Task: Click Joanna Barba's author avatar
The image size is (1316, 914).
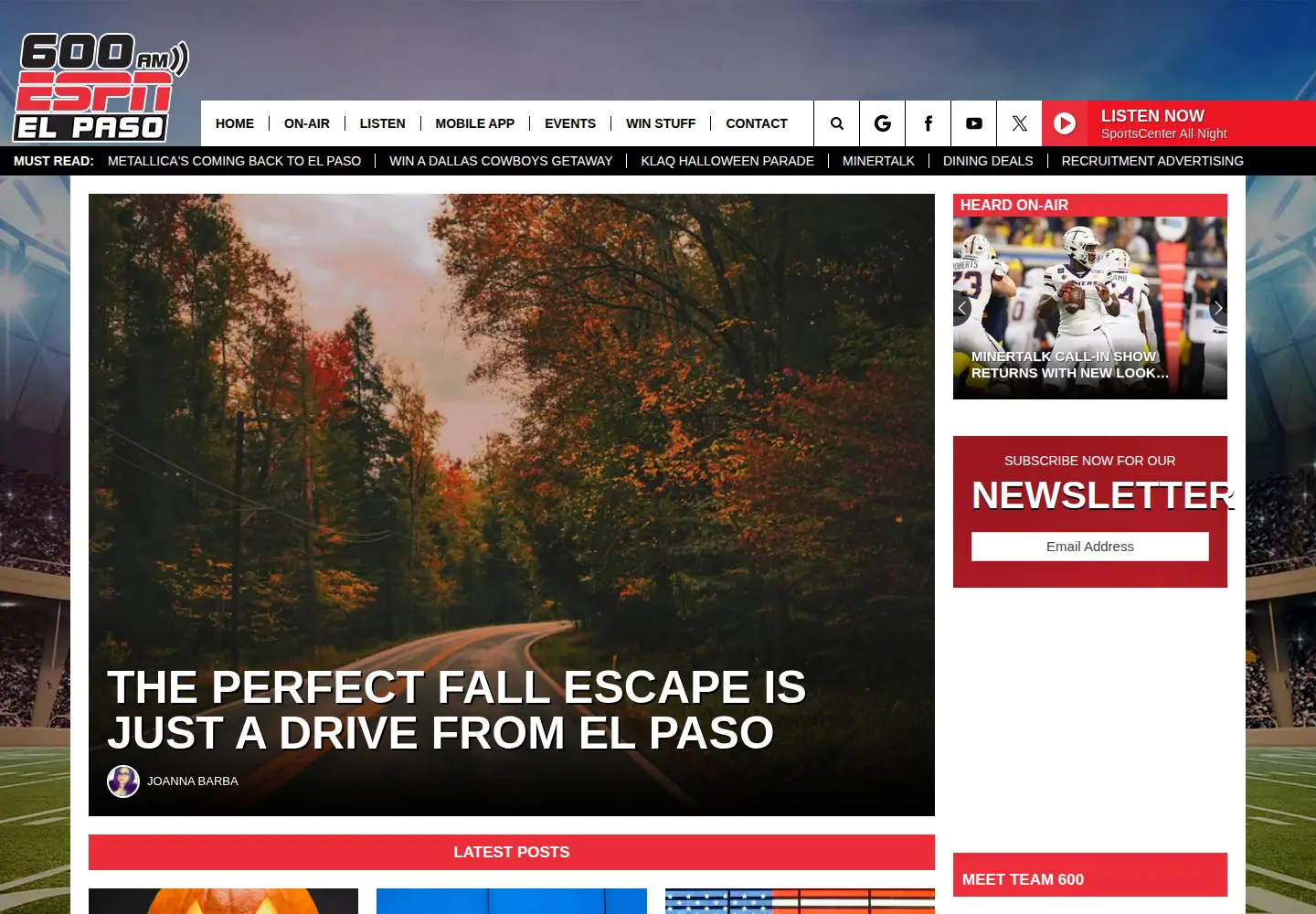Action: (x=123, y=781)
